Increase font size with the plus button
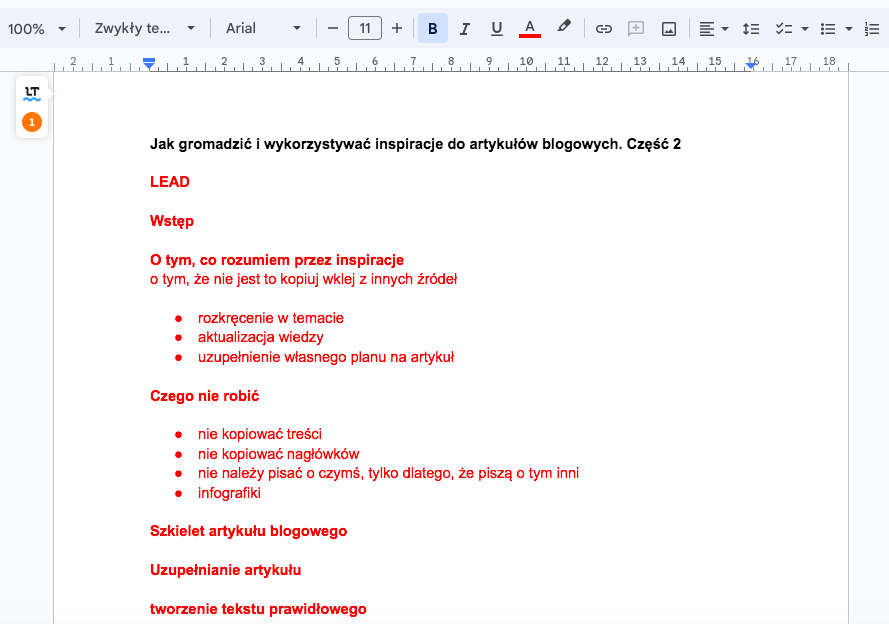 coord(397,28)
